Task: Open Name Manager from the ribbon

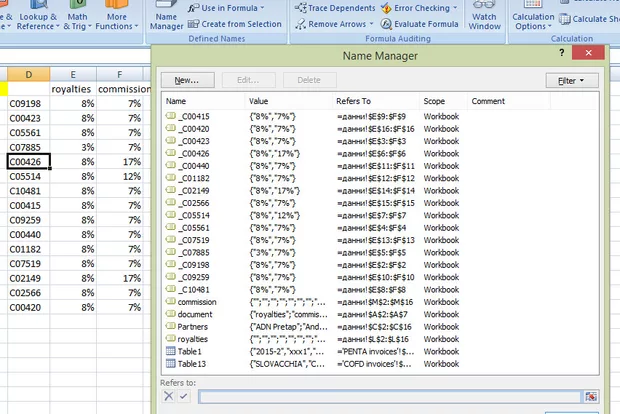Action: (168, 17)
